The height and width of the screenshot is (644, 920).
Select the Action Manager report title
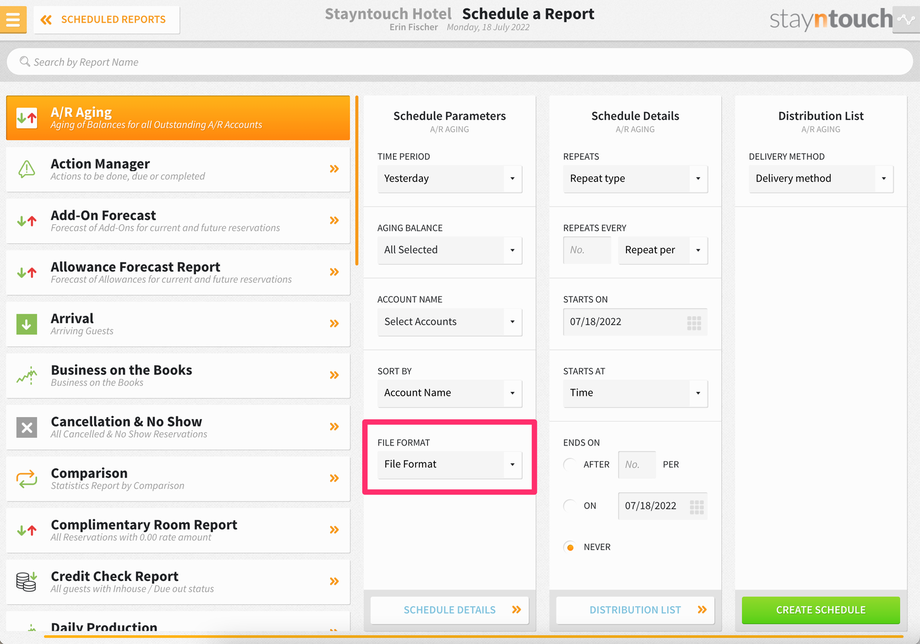(x=100, y=164)
